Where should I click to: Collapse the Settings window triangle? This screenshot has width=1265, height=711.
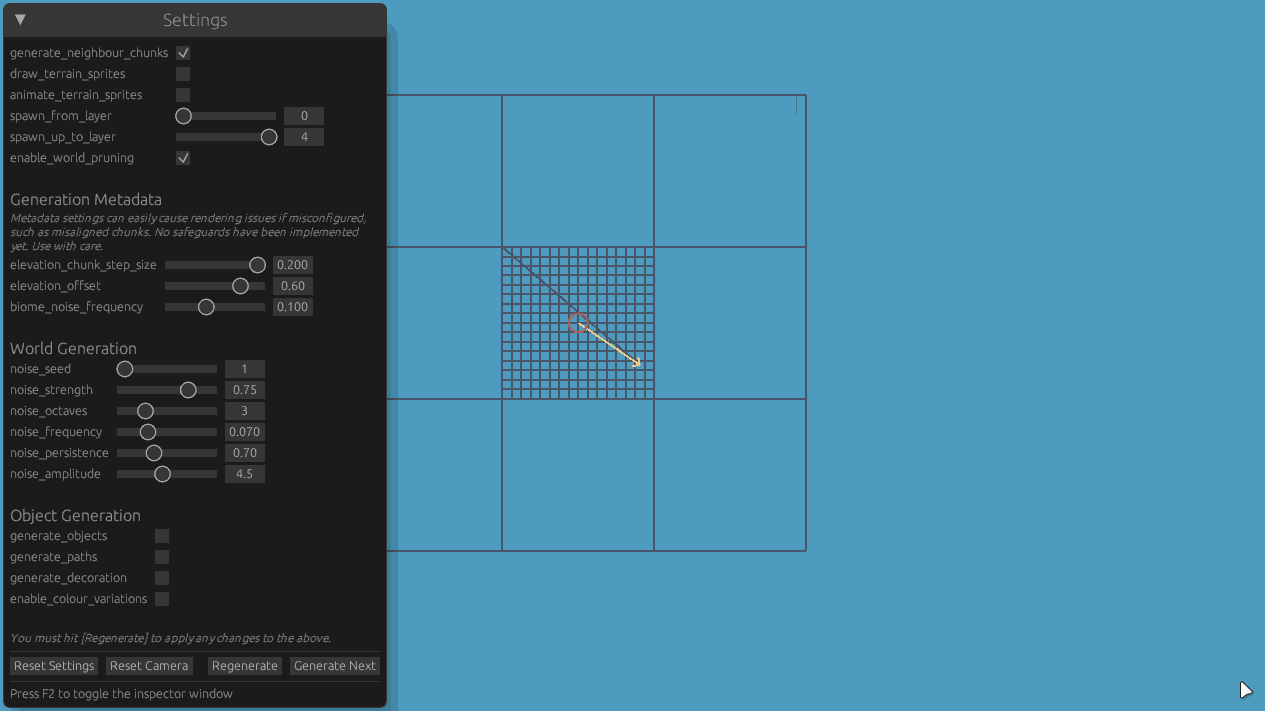[x=20, y=20]
